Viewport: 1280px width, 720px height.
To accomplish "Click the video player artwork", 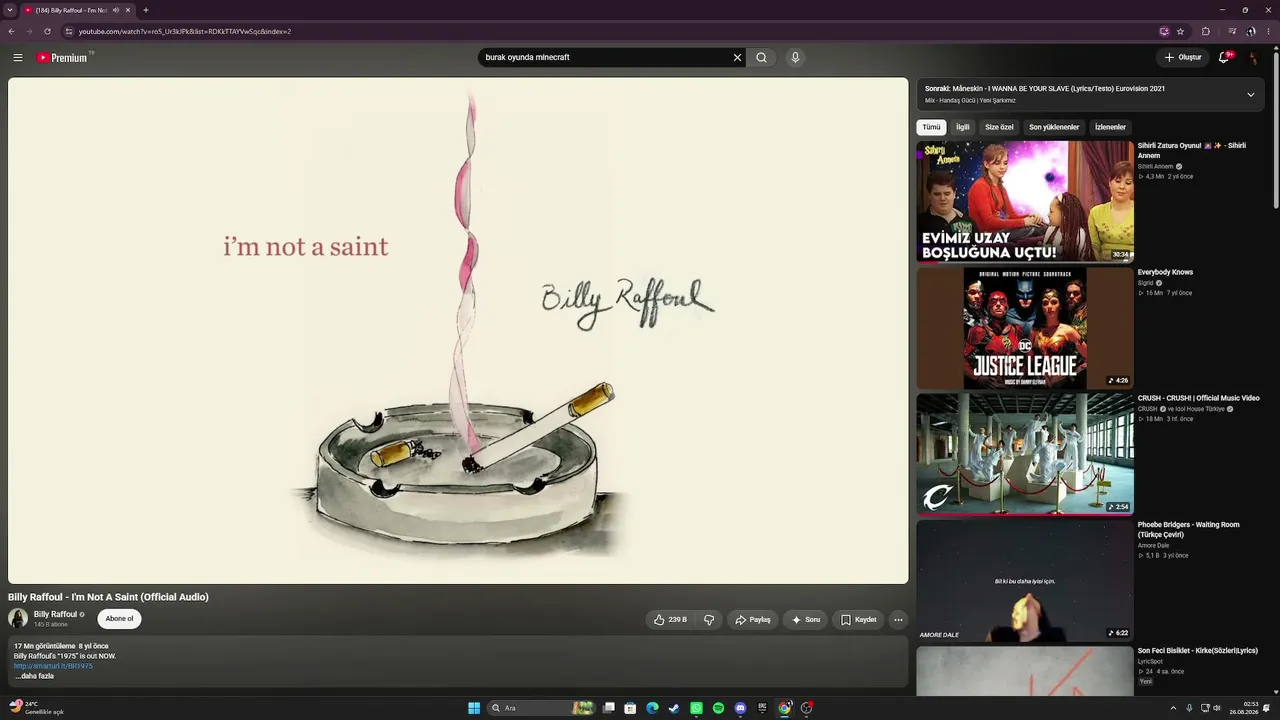I will pyautogui.click(x=458, y=331).
